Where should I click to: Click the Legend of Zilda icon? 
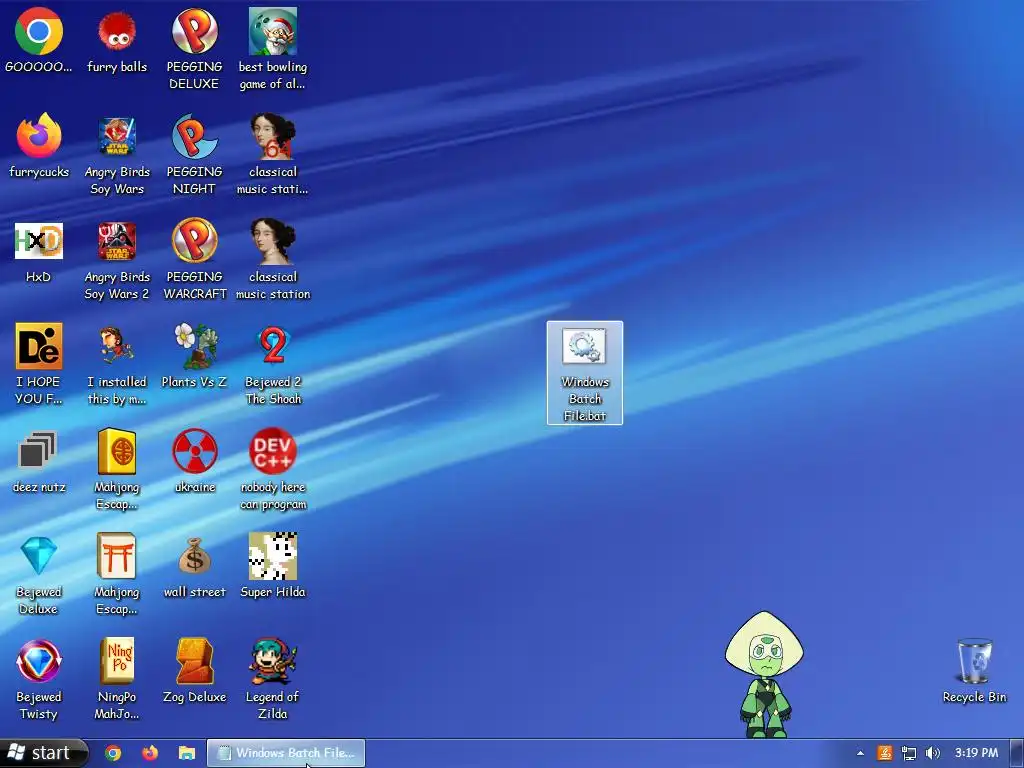(x=273, y=680)
